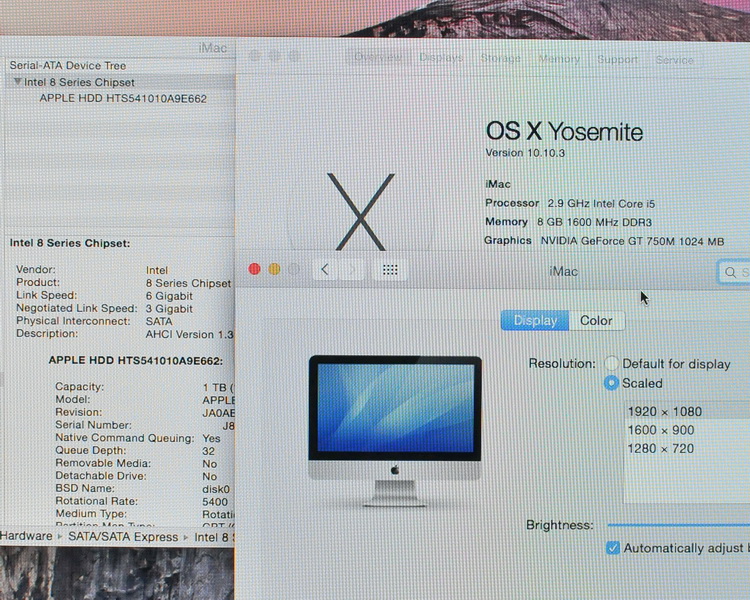Click the iMac display thumbnail image
The width and height of the screenshot is (750, 600).
(x=395, y=431)
